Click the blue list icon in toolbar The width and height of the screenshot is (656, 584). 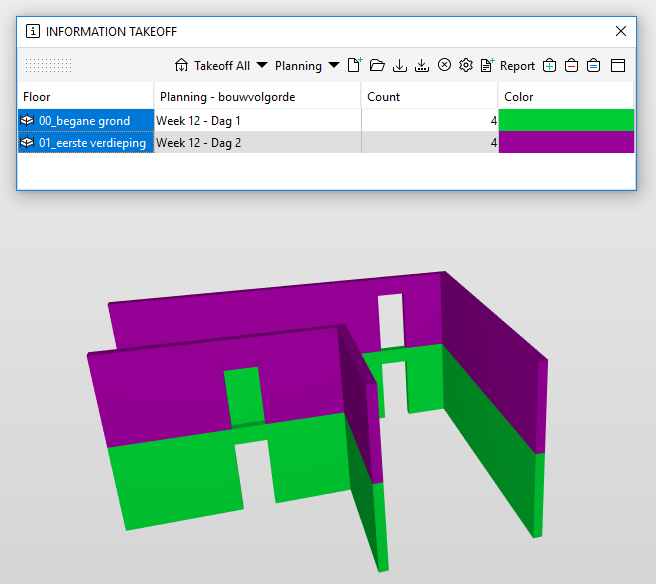click(593, 66)
